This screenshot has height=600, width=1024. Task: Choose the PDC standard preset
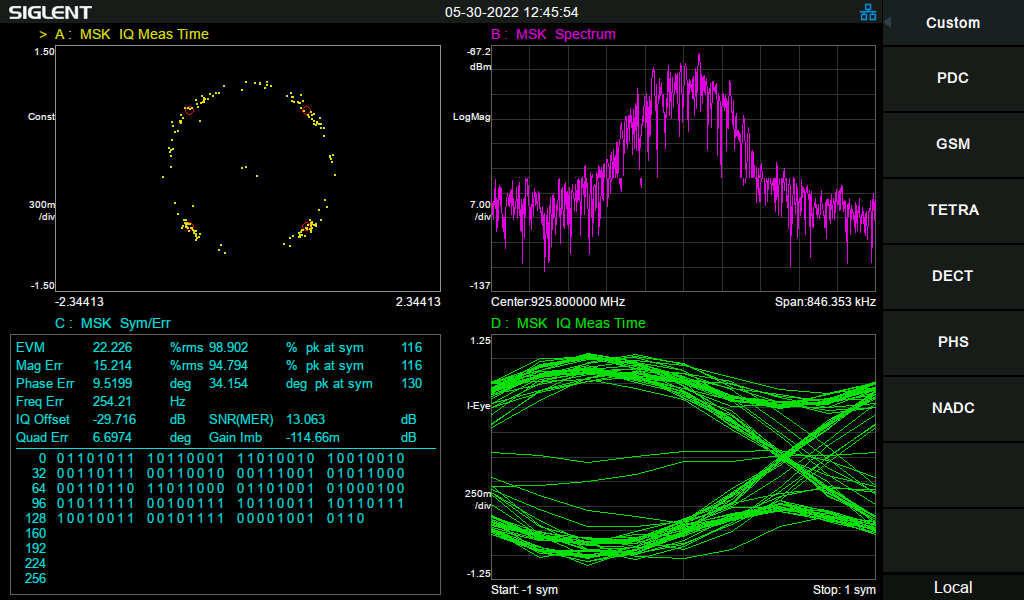[953, 78]
